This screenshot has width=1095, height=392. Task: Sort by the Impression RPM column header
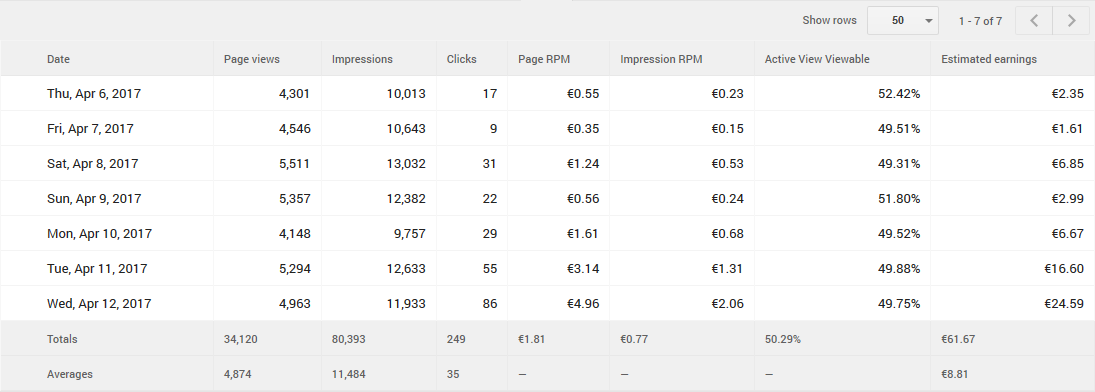661,59
